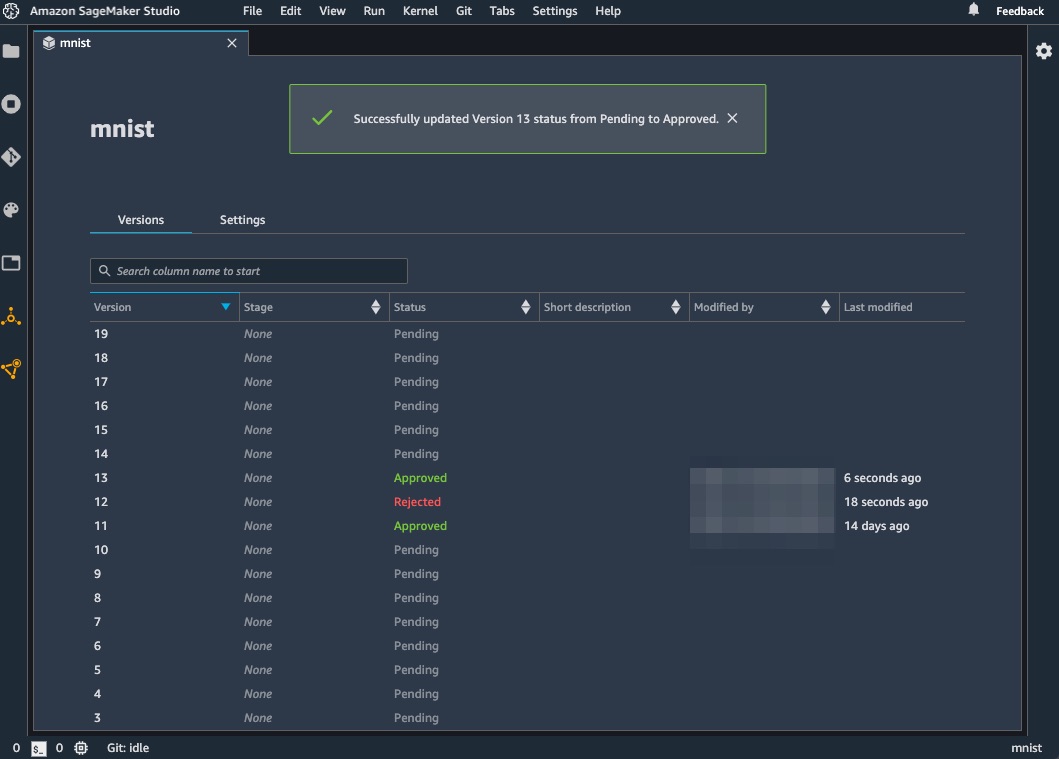Sort by Short description column arrows
This screenshot has width=1059, height=759.
675,307
